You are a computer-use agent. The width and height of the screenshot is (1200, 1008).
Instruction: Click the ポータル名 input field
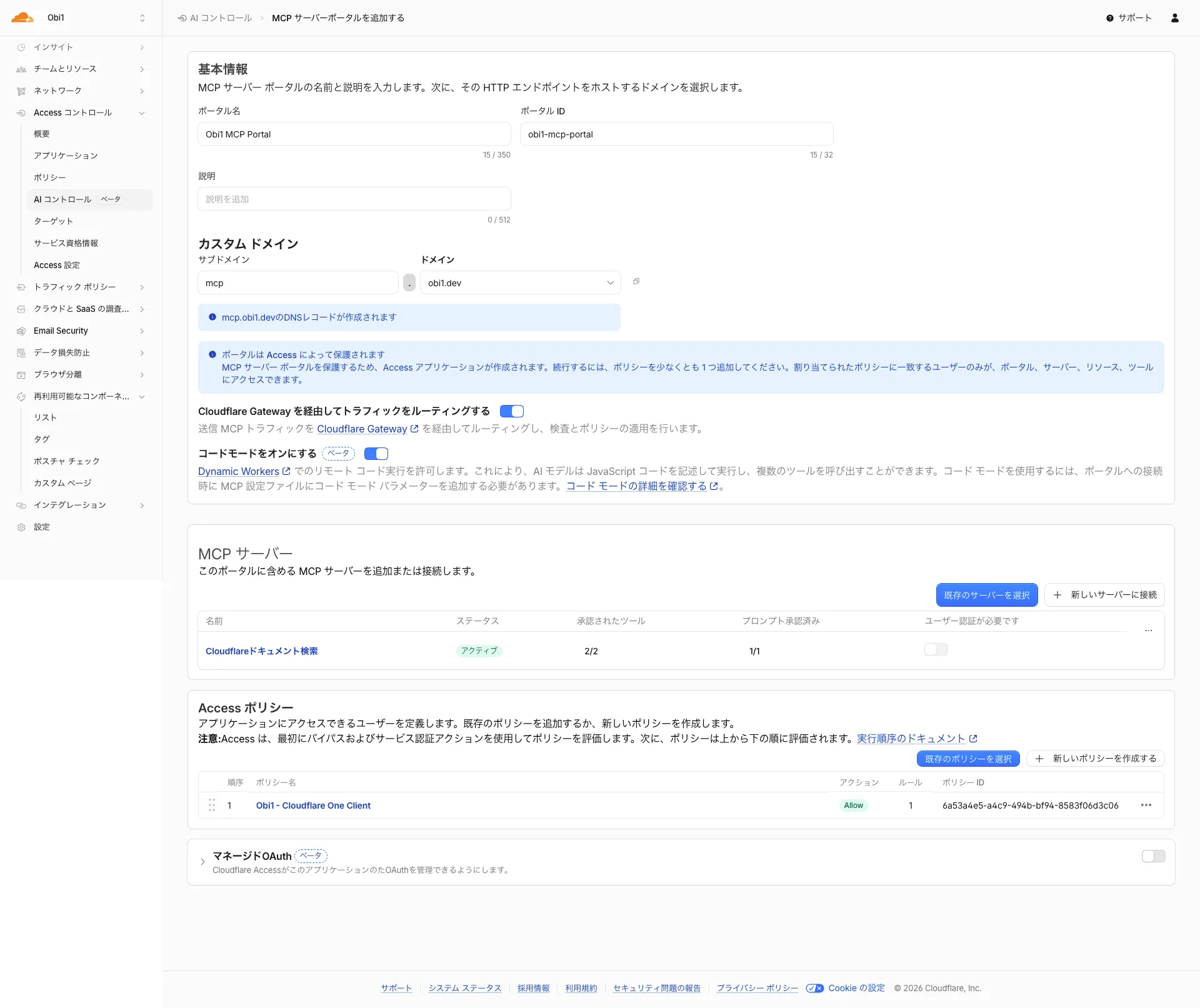tap(354, 134)
